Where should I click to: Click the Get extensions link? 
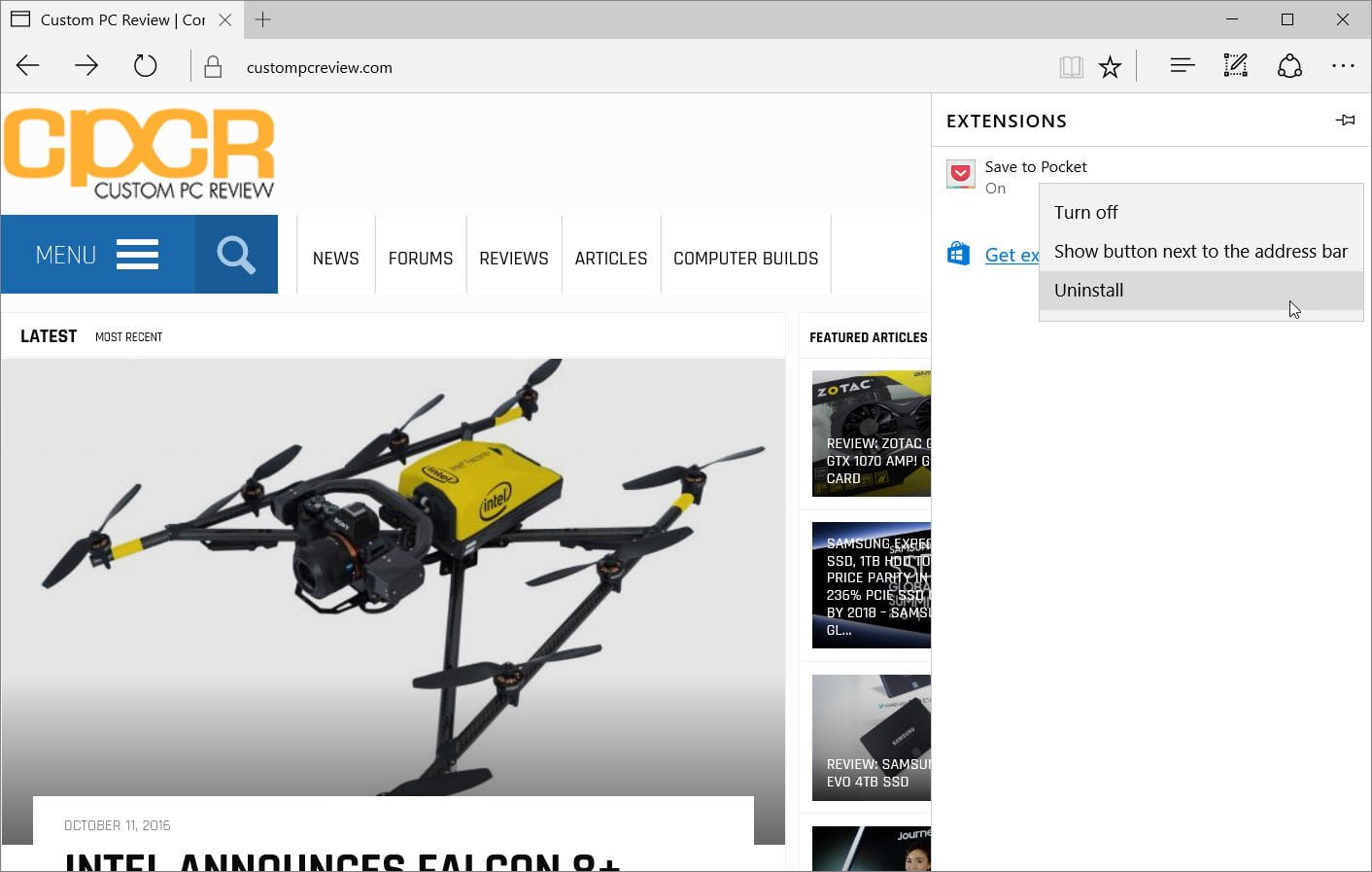(x=1012, y=255)
